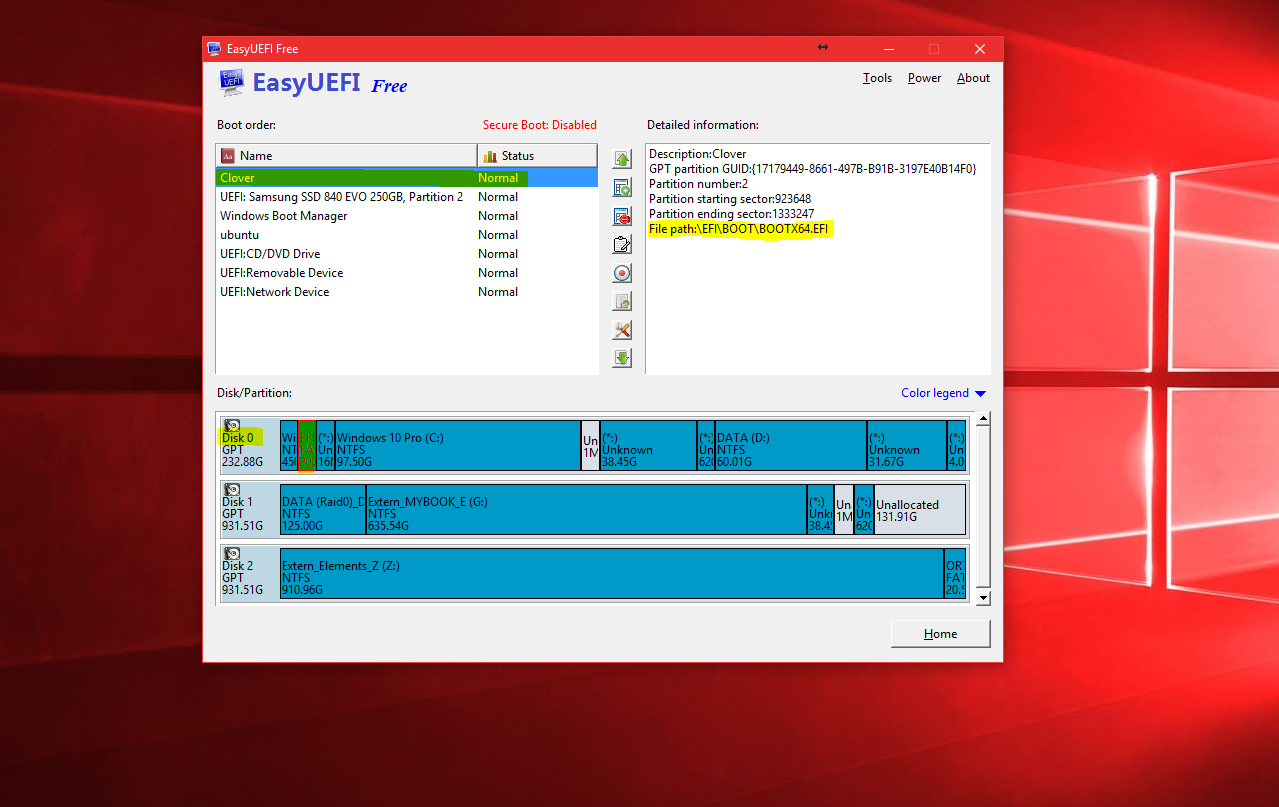The image size is (1279, 807).
Task: Expand the Color legend dropdown
Action: pyautogui.click(x=943, y=393)
